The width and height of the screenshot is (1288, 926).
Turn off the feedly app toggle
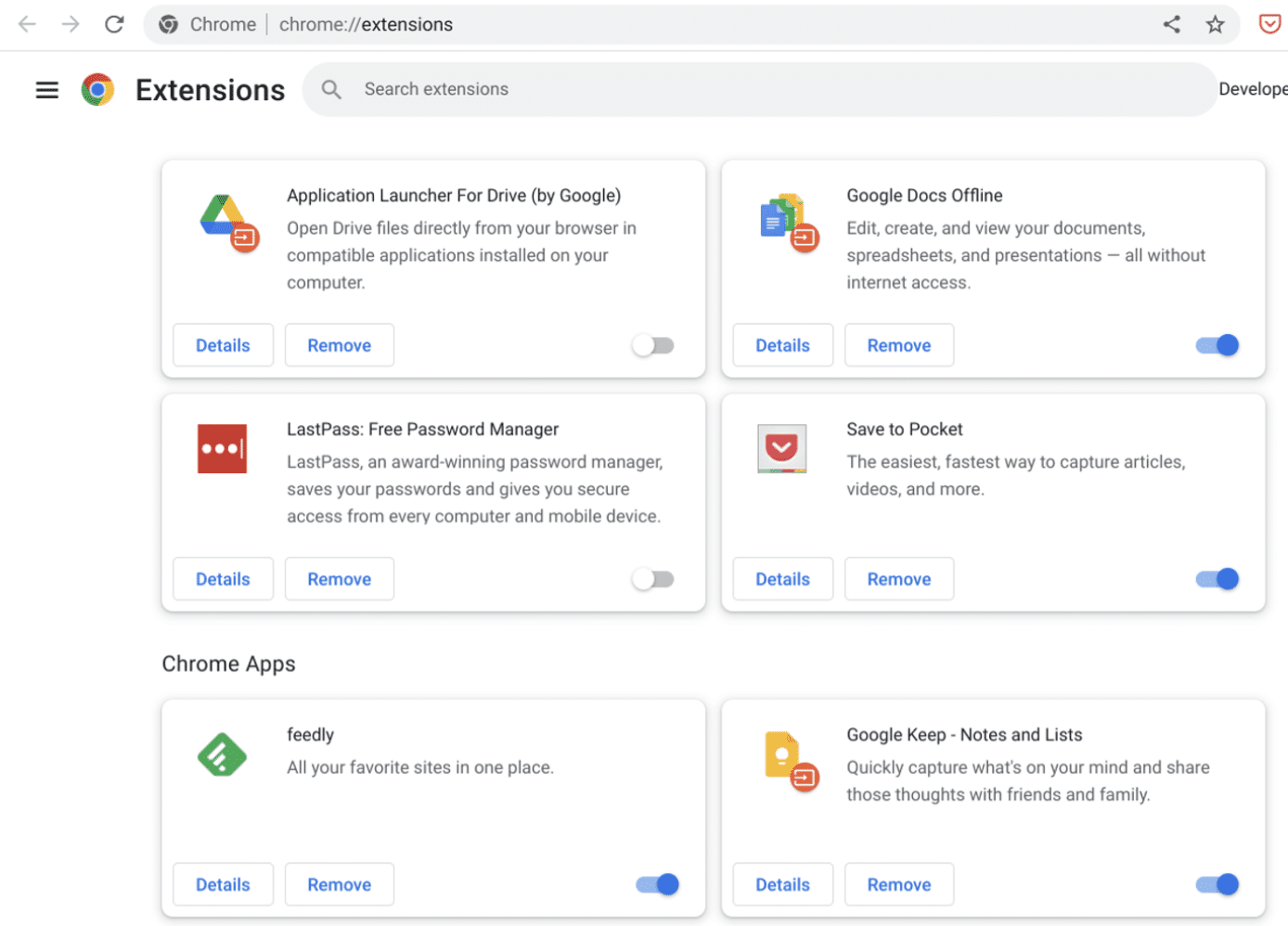pos(657,884)
